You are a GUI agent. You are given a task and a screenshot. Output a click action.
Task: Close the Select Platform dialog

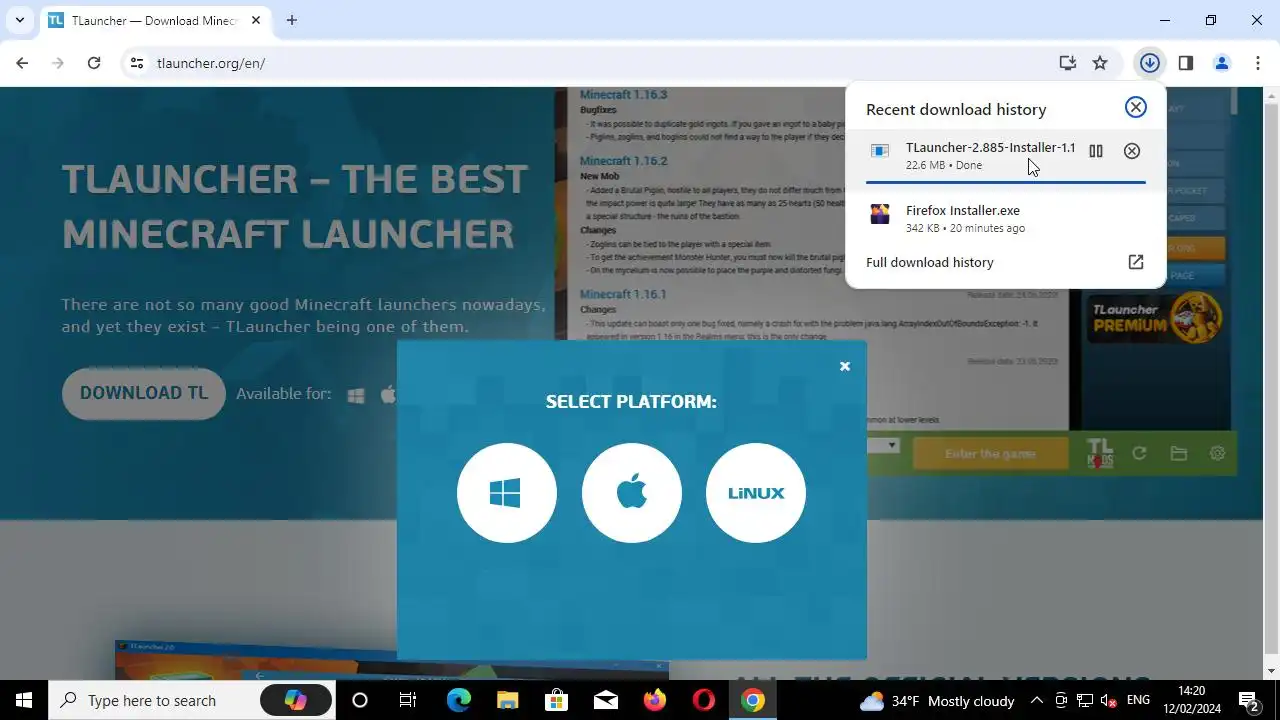tap(845, 366)
